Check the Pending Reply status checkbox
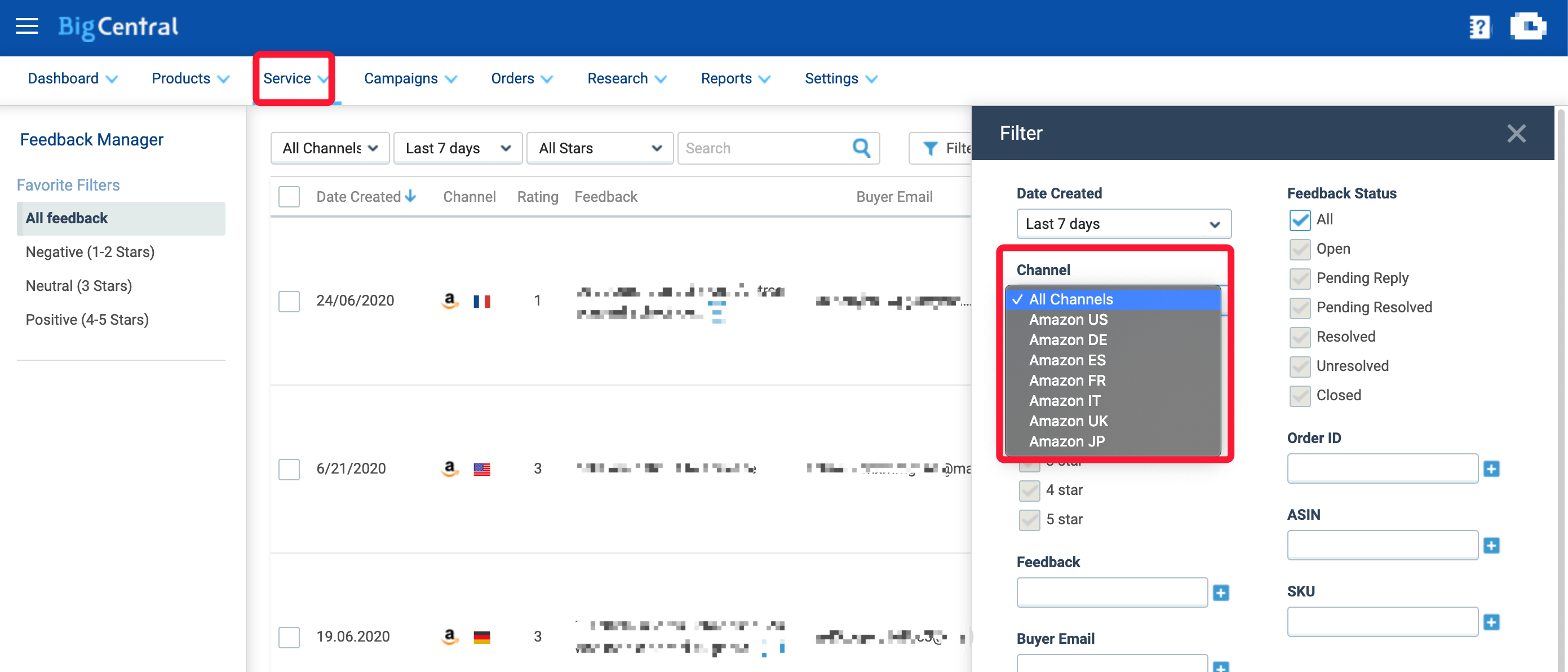 coord(1300,278)
